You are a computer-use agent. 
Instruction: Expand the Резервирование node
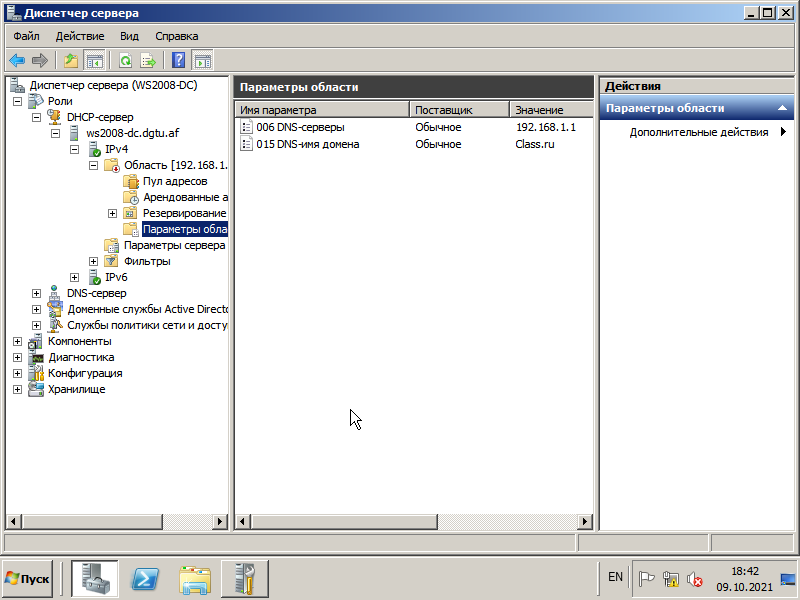point(113,213)
